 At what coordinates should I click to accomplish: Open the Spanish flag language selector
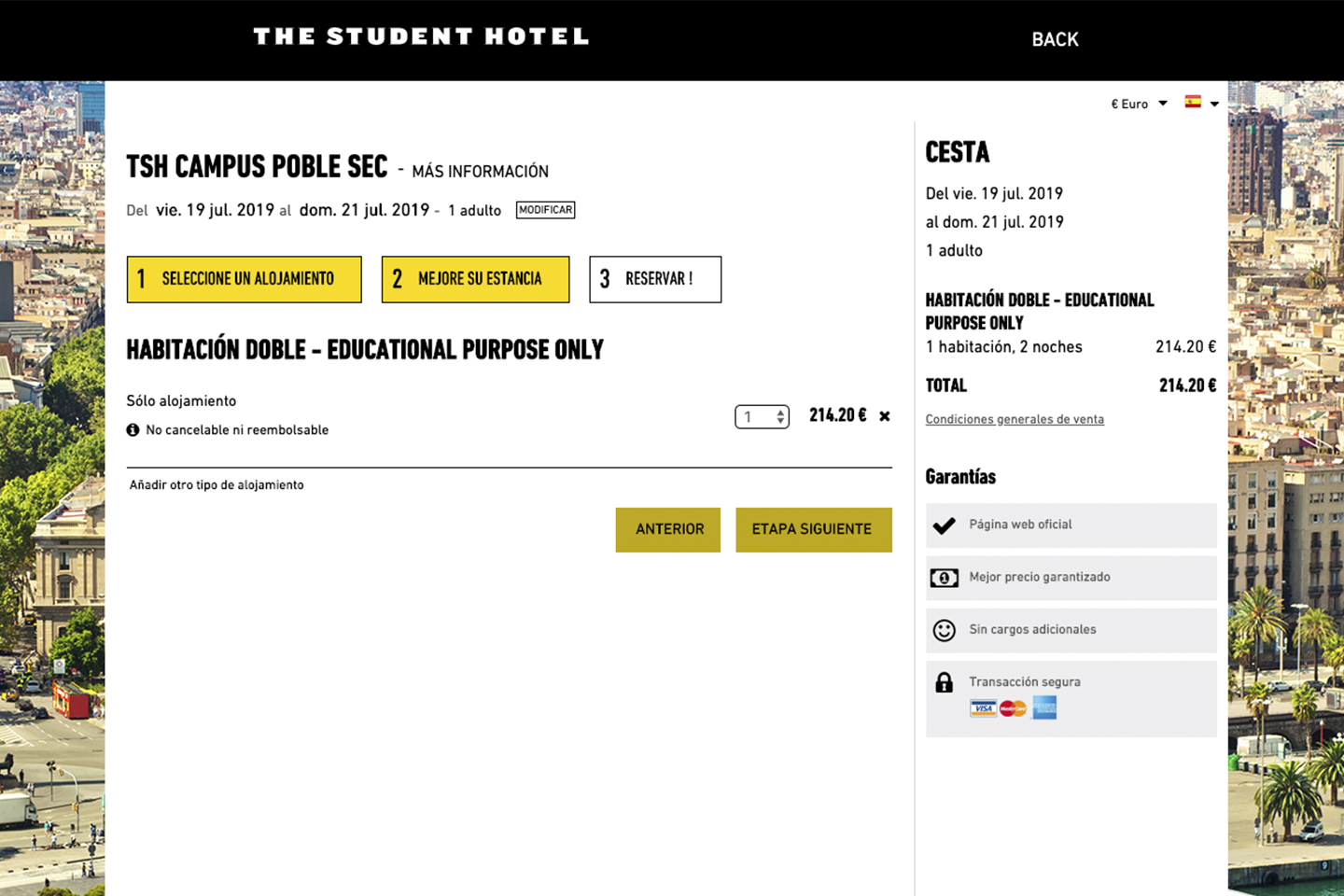[x=1201, y=103]
